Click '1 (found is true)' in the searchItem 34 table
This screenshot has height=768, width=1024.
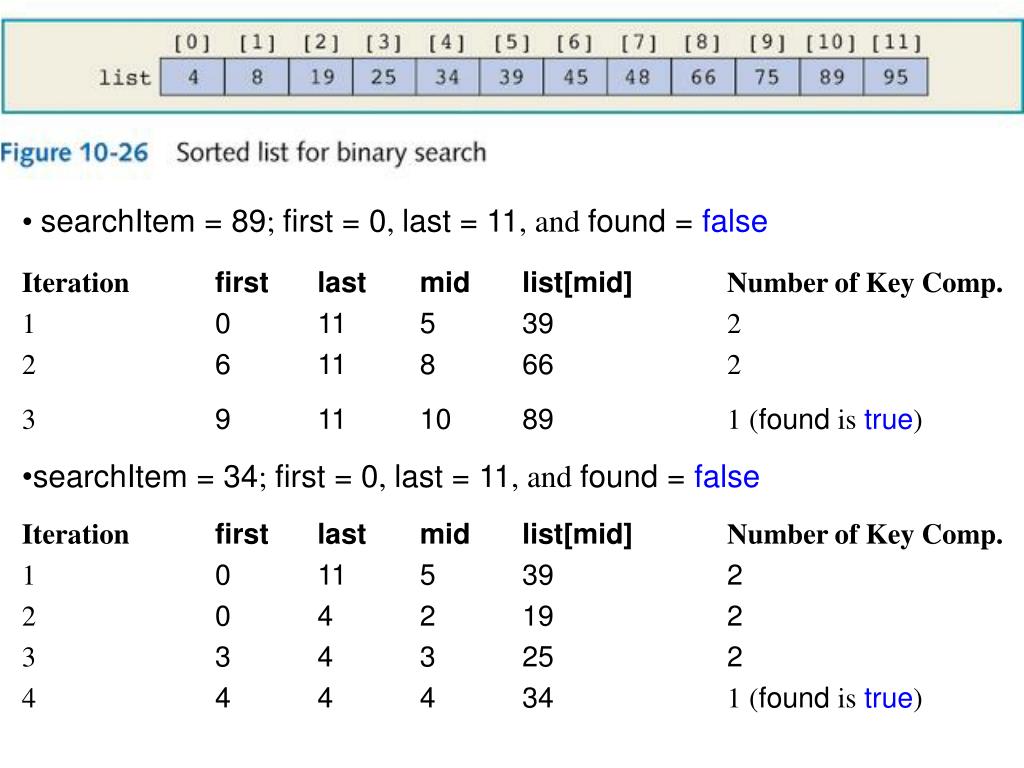[825, 698]
